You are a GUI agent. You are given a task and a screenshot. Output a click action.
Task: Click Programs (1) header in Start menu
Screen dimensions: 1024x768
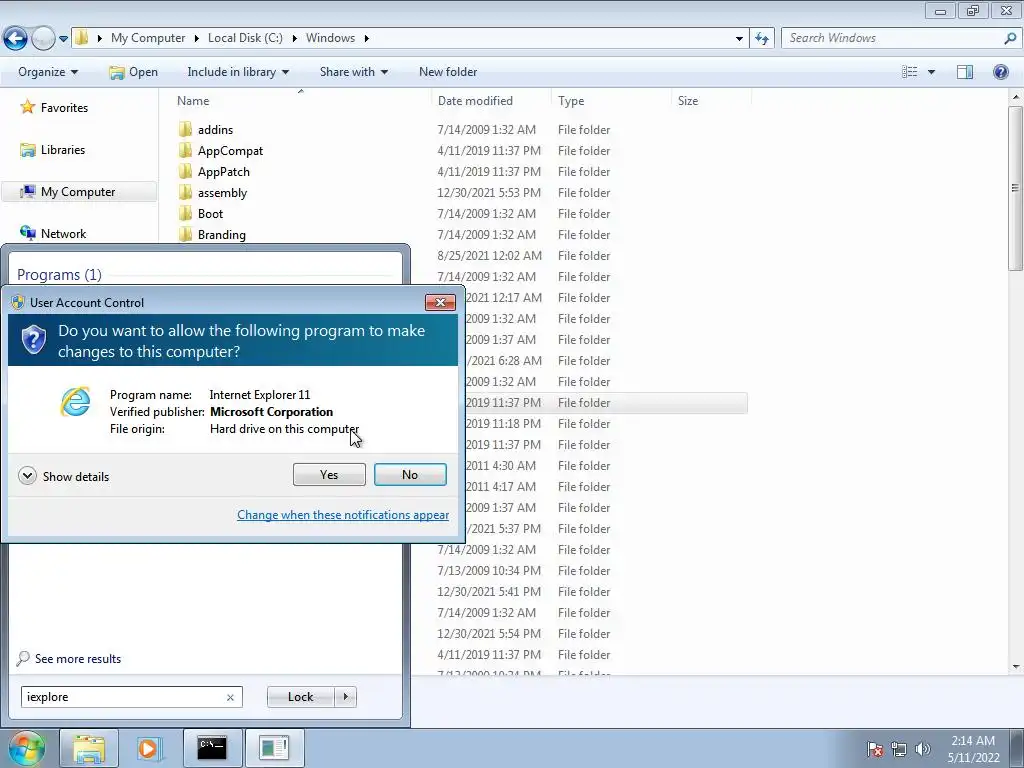click(x=59, y=274)
